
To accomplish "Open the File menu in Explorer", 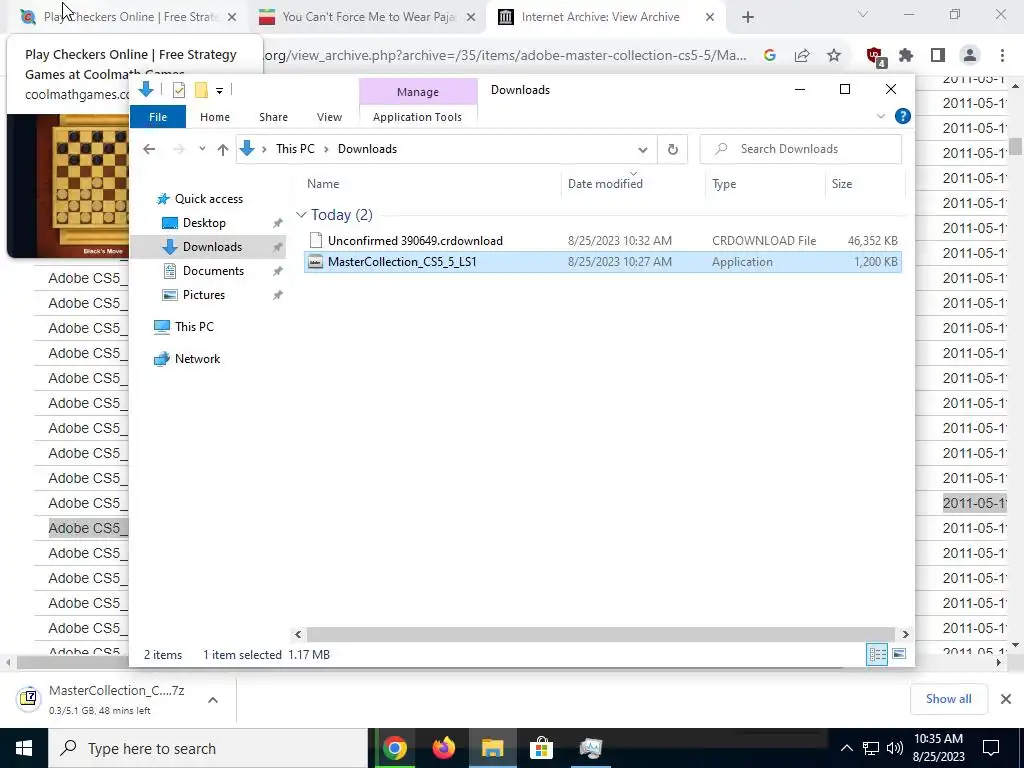I will (x=158, y=117).
